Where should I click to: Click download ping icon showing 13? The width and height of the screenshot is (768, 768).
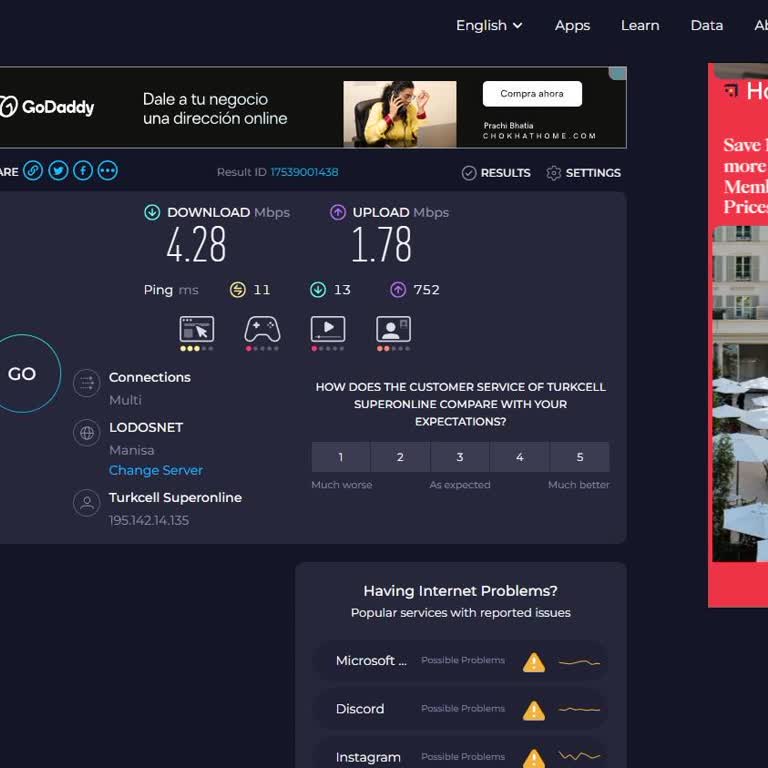(318, 290)
